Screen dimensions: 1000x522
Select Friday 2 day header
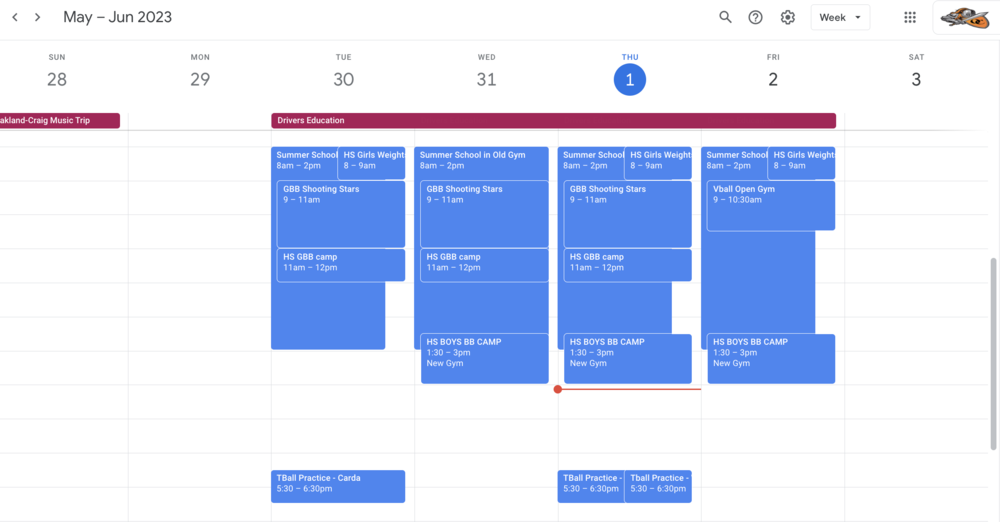coord(773,73)
